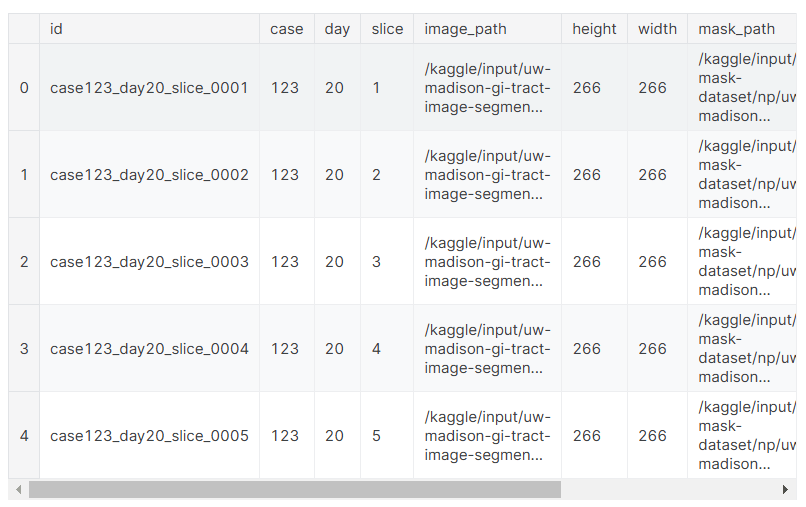Click slice value 5 in slice_0005 row
Viewport: 806px width, 507px height.
coord(376,436)
